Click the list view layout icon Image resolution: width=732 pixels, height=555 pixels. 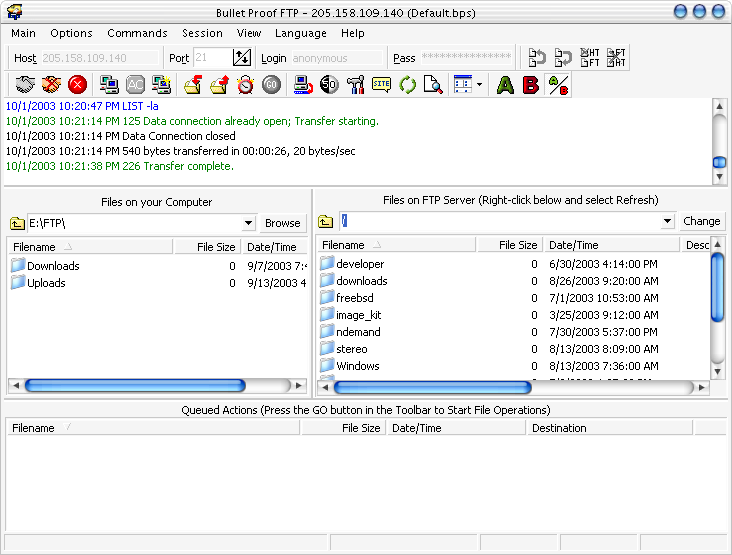[x=463, y=85]
